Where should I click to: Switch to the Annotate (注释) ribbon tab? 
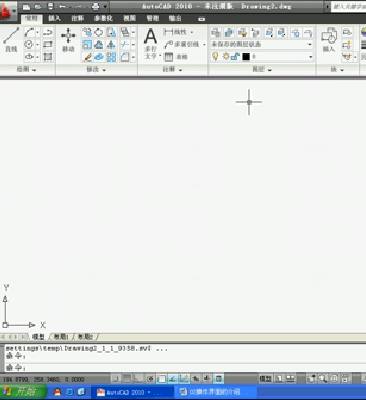(77, 18)
